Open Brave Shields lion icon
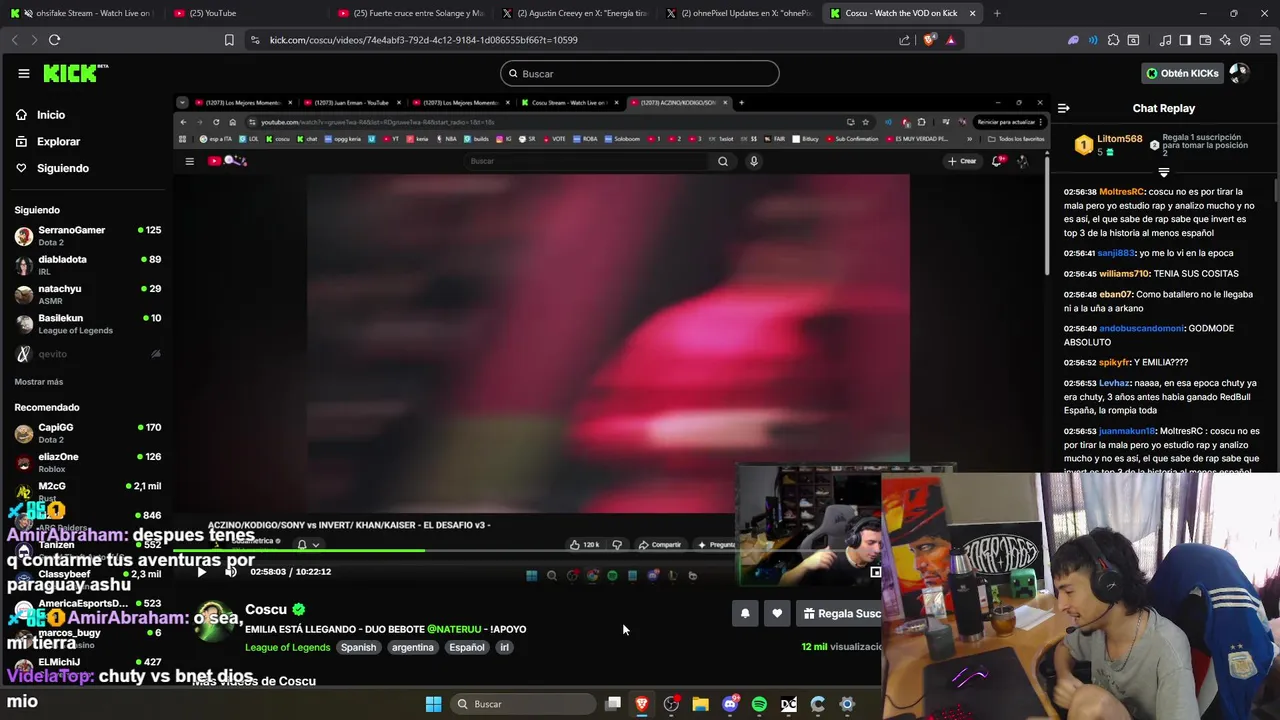This screenshot has height=720, width=1280. (929, 40)
